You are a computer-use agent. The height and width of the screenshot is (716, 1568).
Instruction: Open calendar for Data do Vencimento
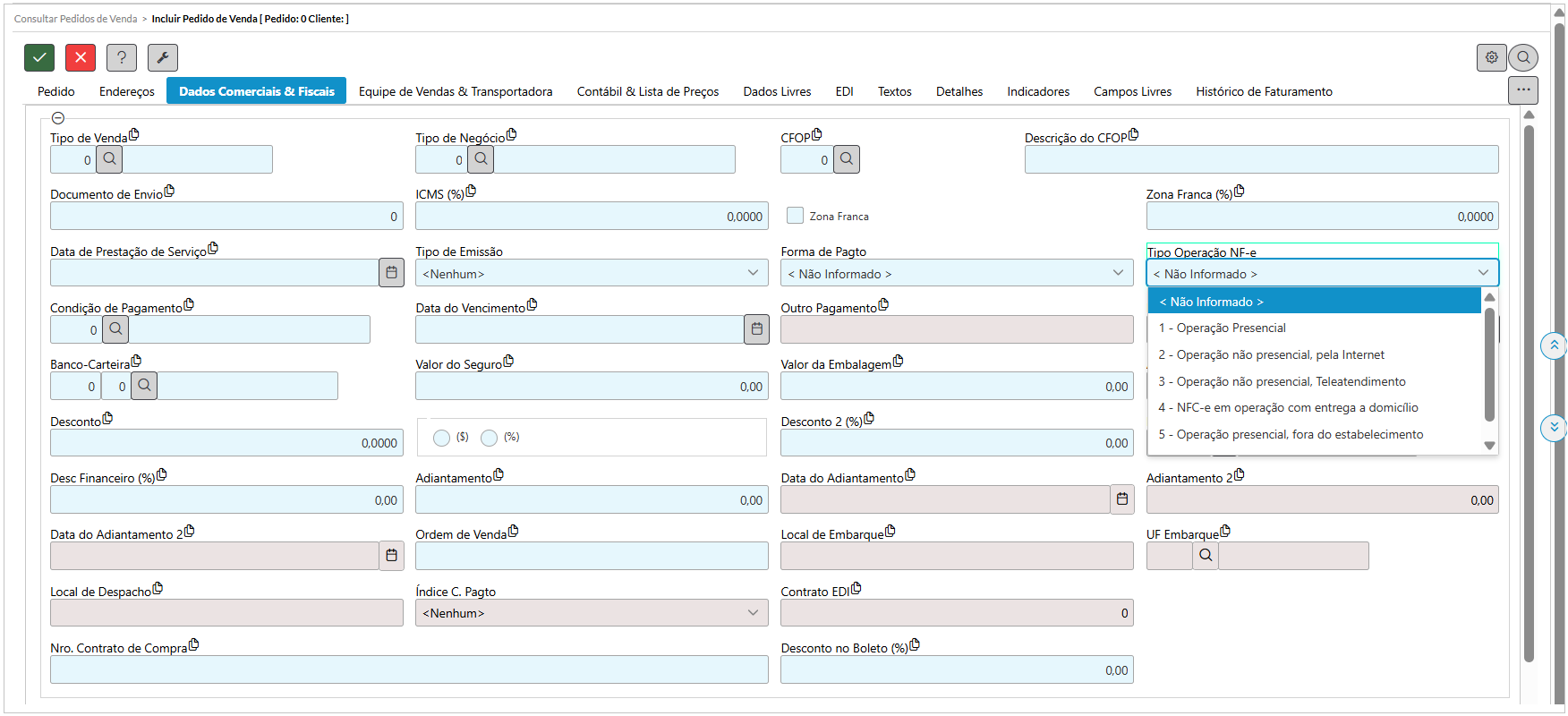click(x=756, y=329)
